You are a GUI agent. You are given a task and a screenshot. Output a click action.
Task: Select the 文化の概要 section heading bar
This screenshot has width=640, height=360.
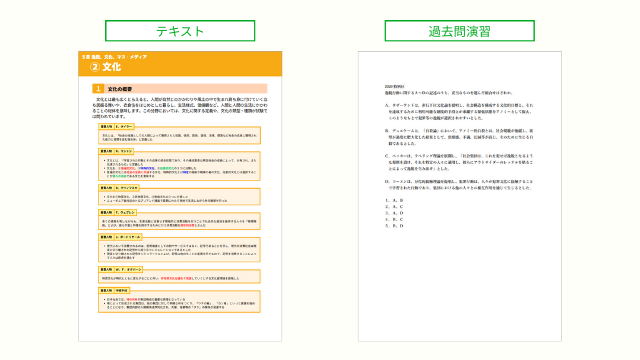[180, 89]
